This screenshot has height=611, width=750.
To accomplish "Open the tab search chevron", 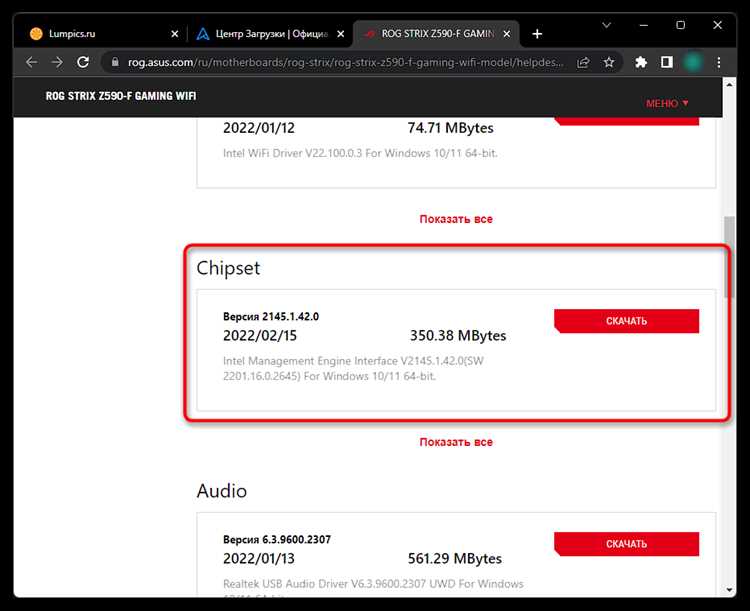I will (606, 25).
